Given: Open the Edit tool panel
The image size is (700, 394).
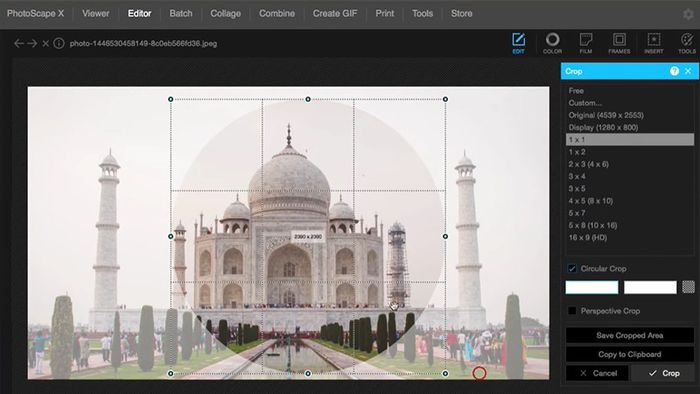Looking at the screenshot, I should (x=518, y=43).
